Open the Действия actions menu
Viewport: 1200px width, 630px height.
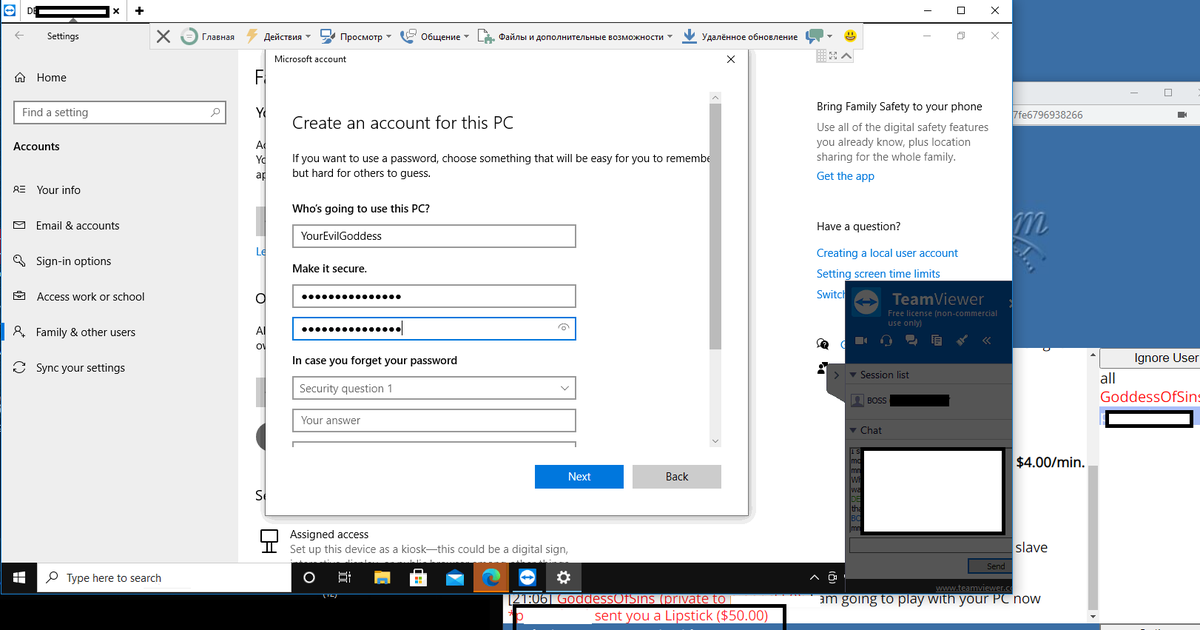[277, 36]
